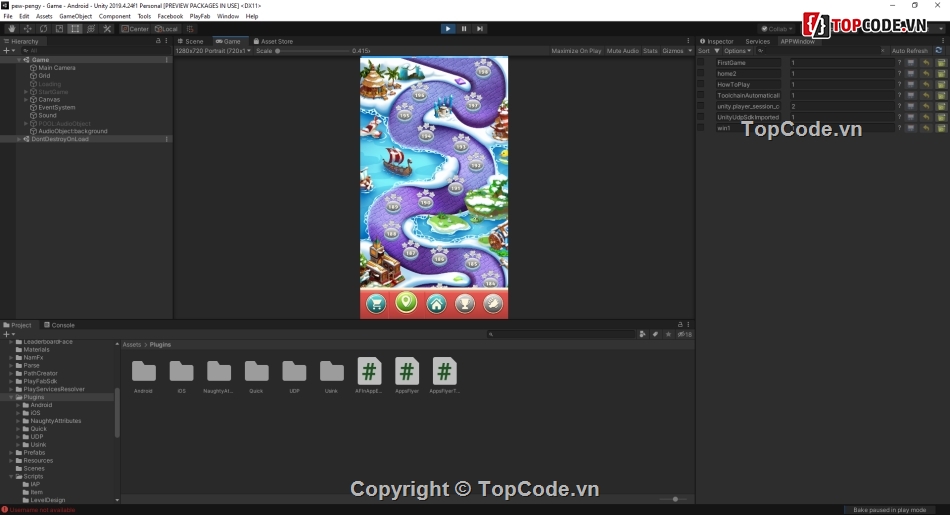
Task: Collapse the Game scene in Hierarchy
Action: [19, 60]
